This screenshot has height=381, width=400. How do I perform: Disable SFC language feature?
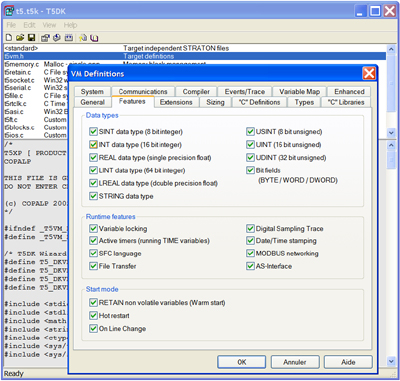click(93, 253)
